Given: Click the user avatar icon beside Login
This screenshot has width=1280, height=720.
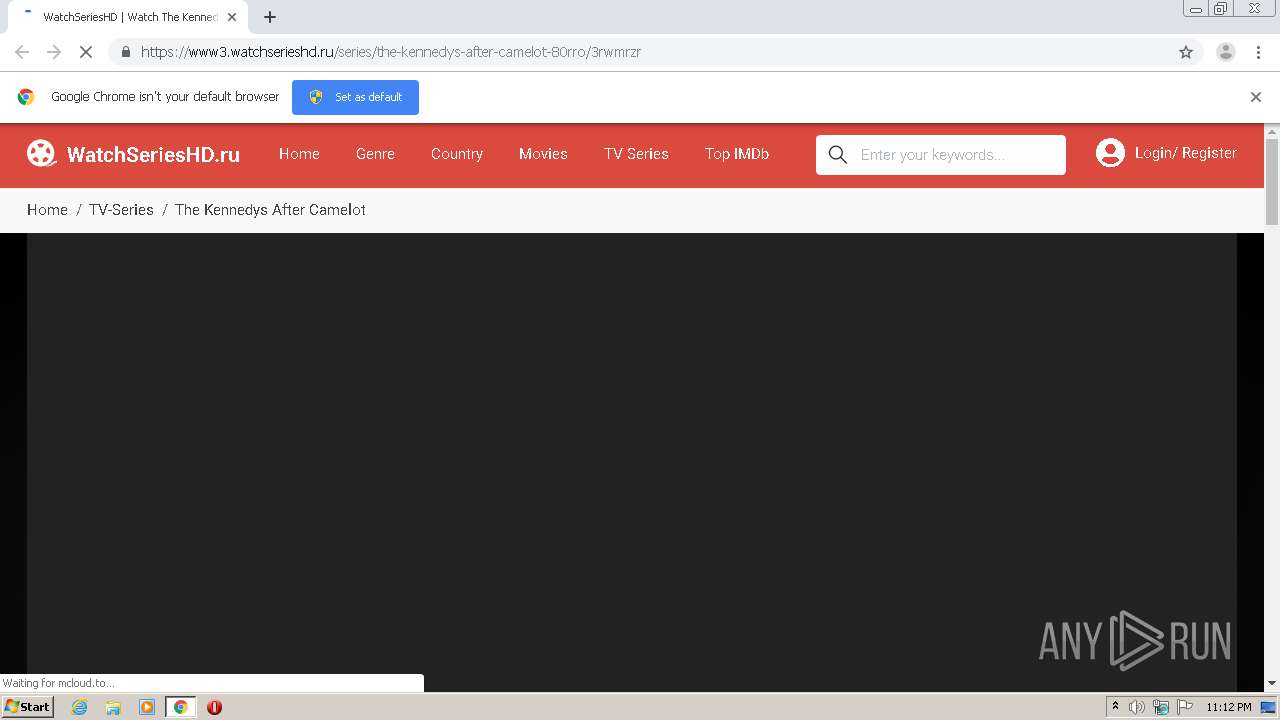Looking at the screenshot, I should 1110,153.
